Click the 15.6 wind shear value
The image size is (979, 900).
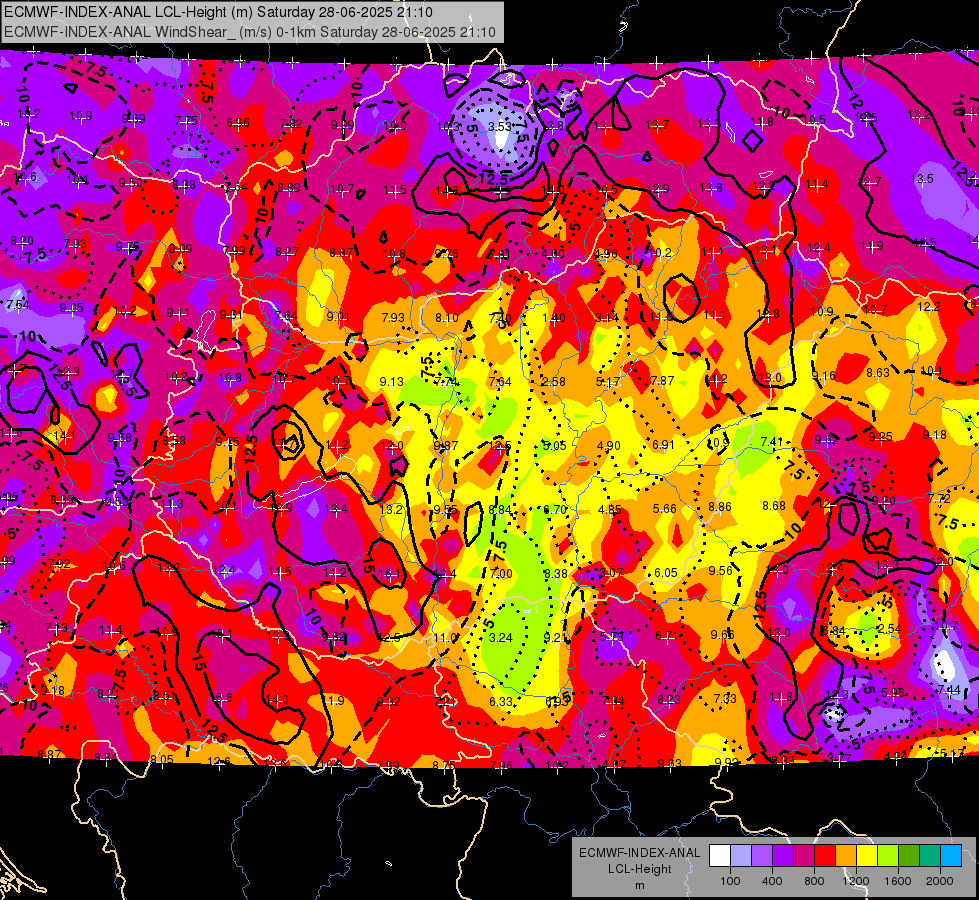[x=223, y=698]
